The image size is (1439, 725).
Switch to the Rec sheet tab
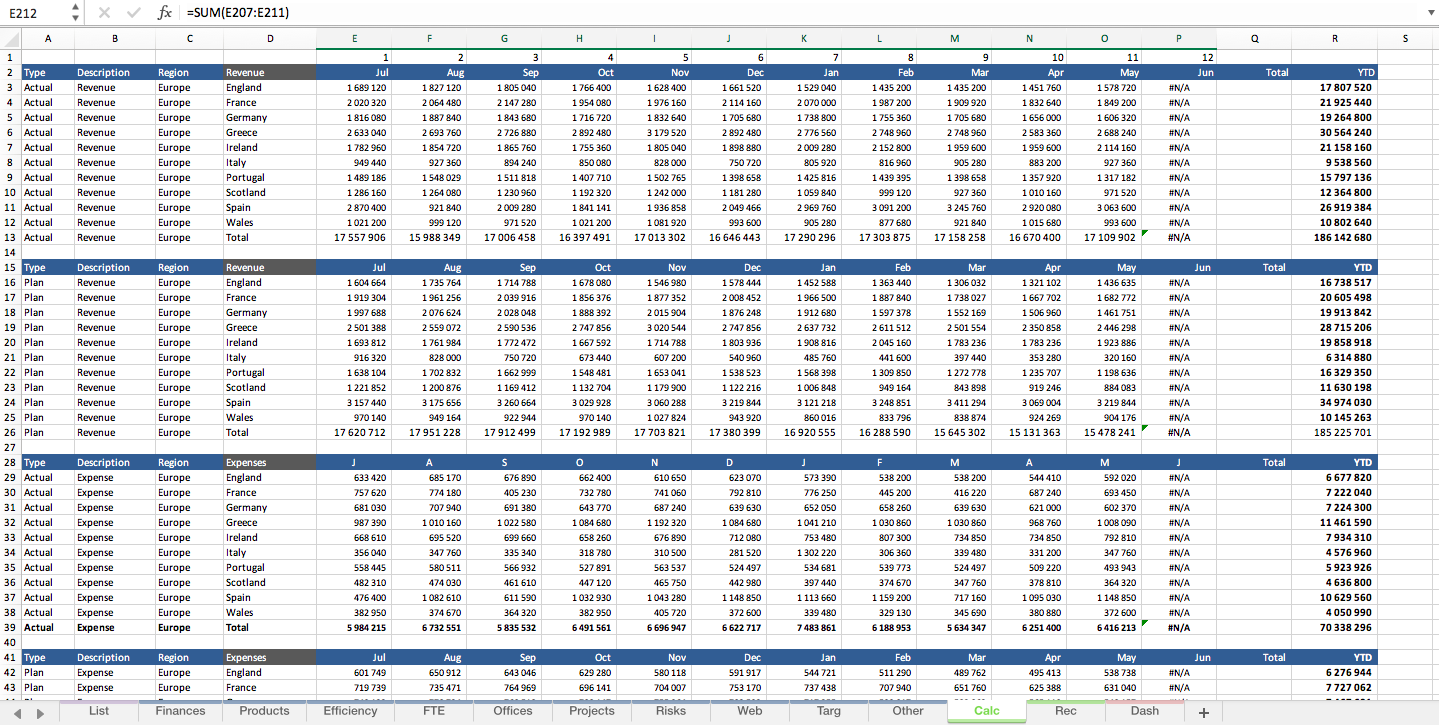click(1066, 711)
